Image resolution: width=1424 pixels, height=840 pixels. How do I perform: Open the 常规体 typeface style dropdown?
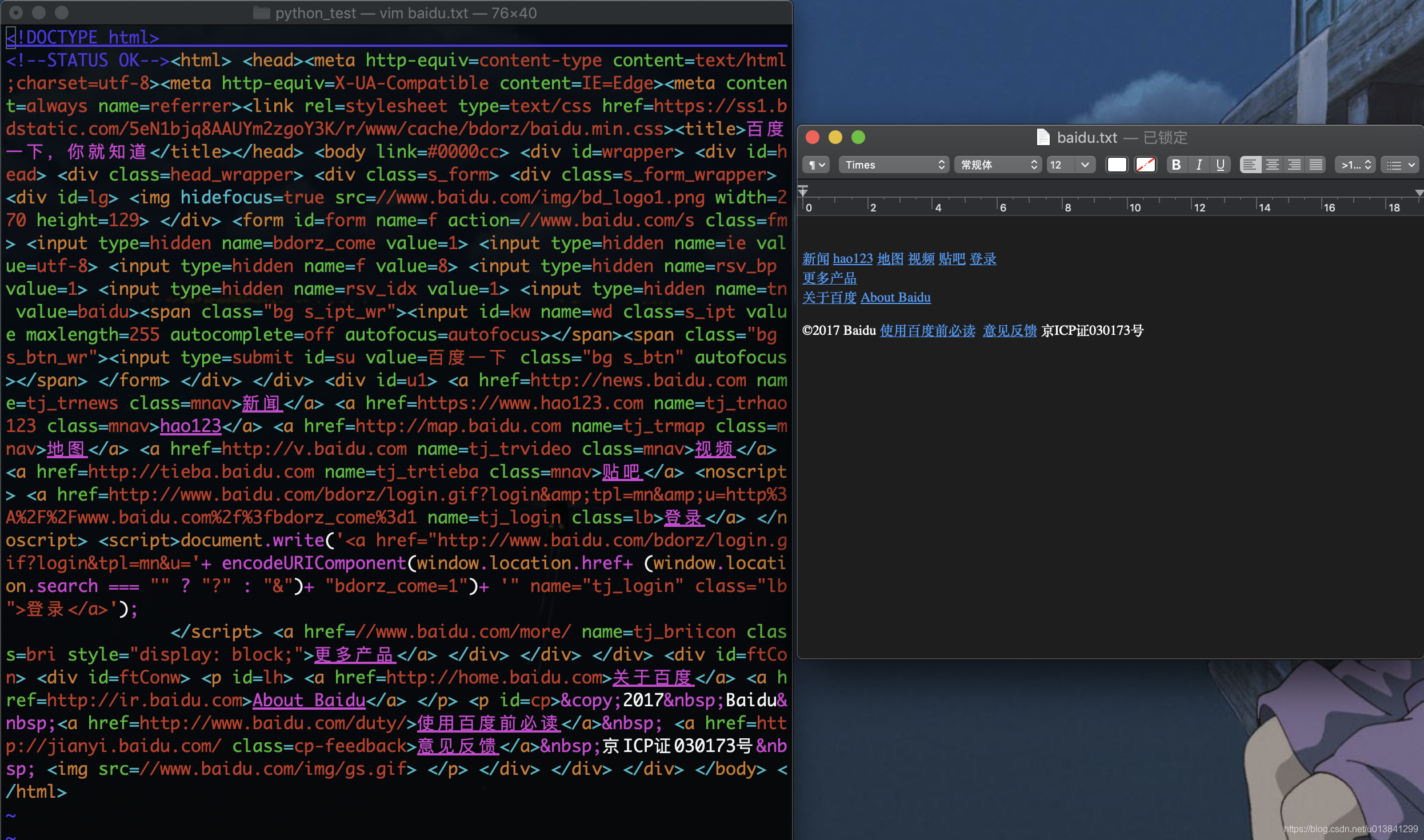998,165
